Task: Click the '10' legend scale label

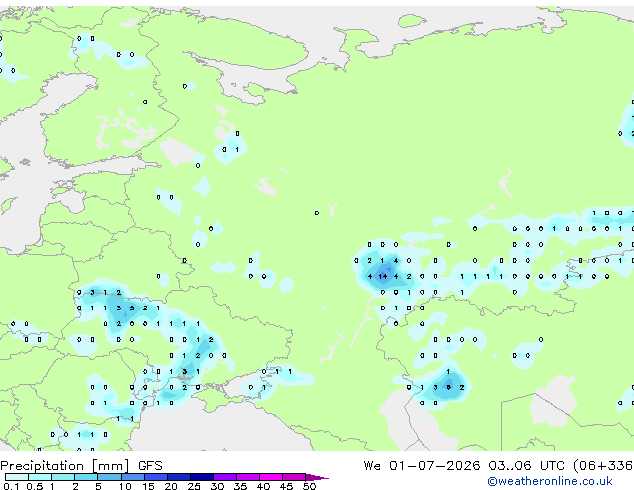Action: pyautogui.click(x=125, y=486)
